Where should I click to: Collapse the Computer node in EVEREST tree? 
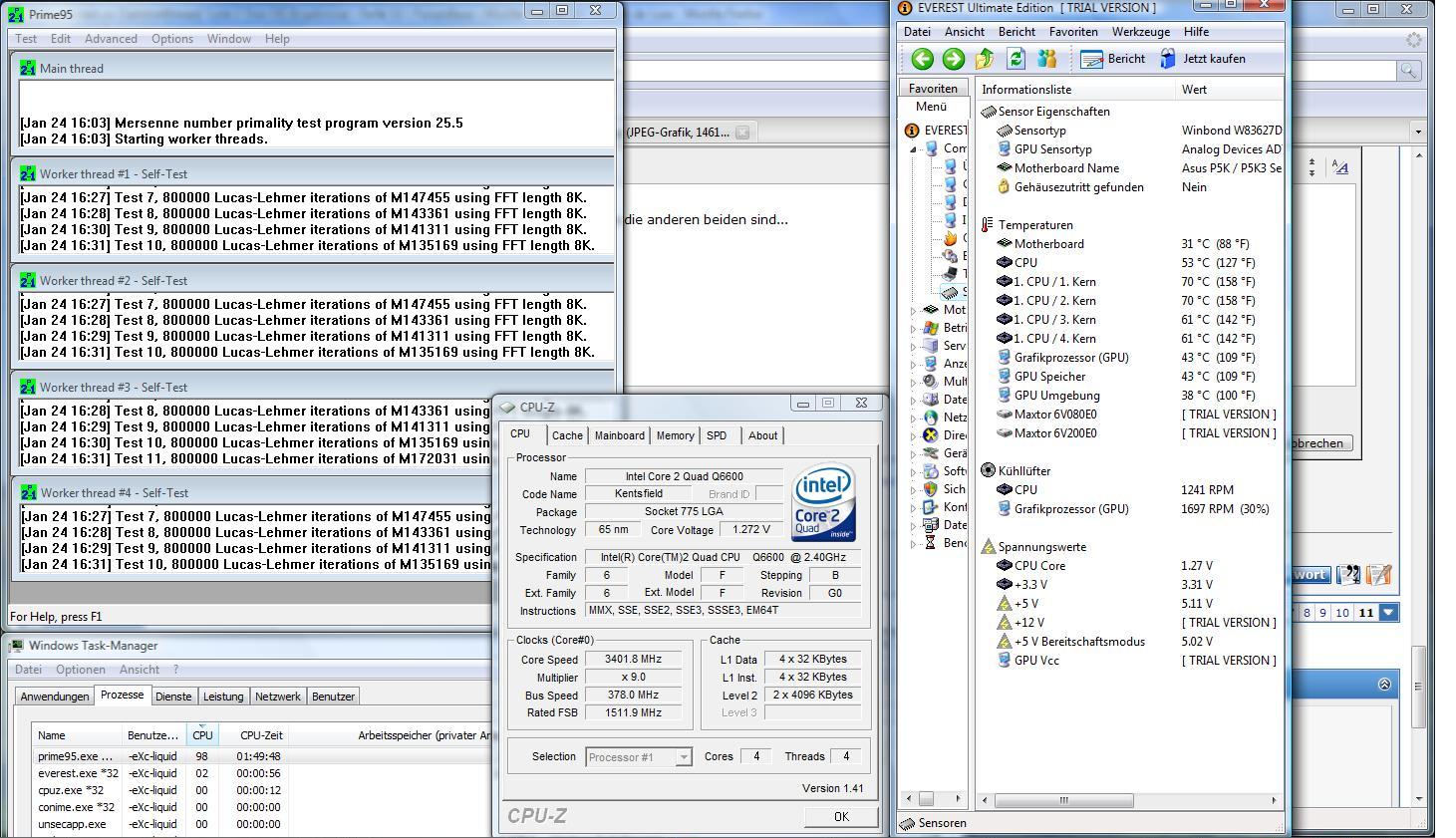913,149
